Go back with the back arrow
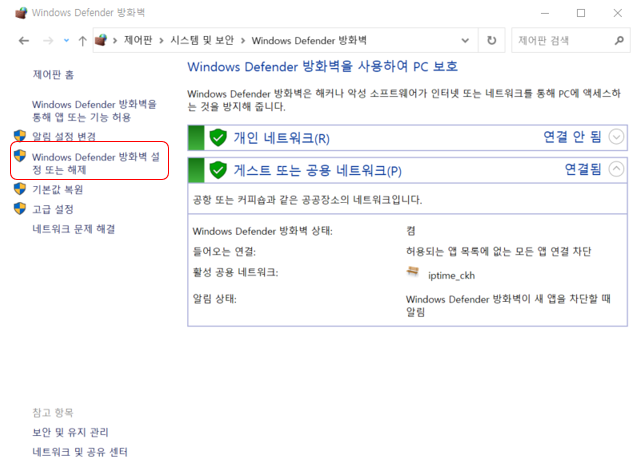Screen dimensions: 637x470 tap(24, 41)
